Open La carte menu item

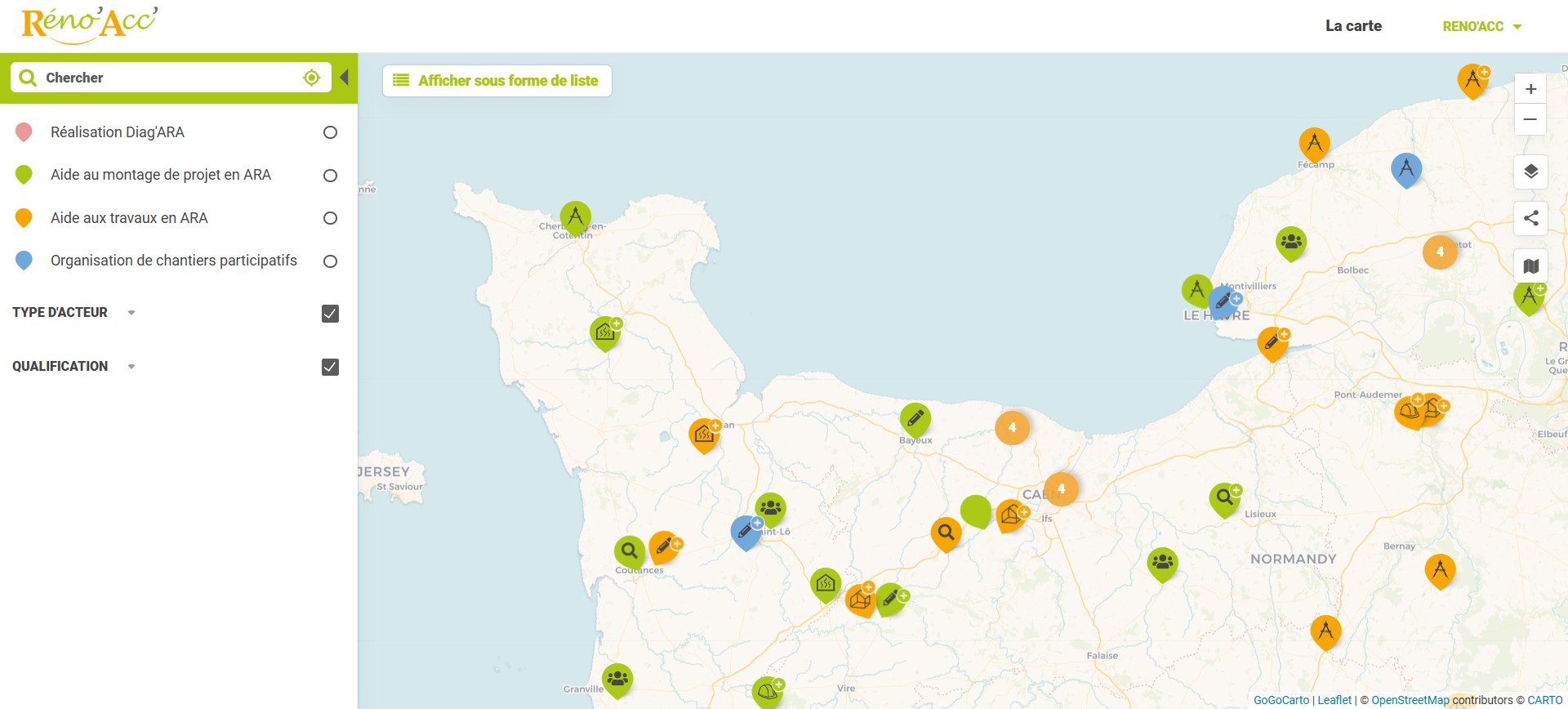1353,26
